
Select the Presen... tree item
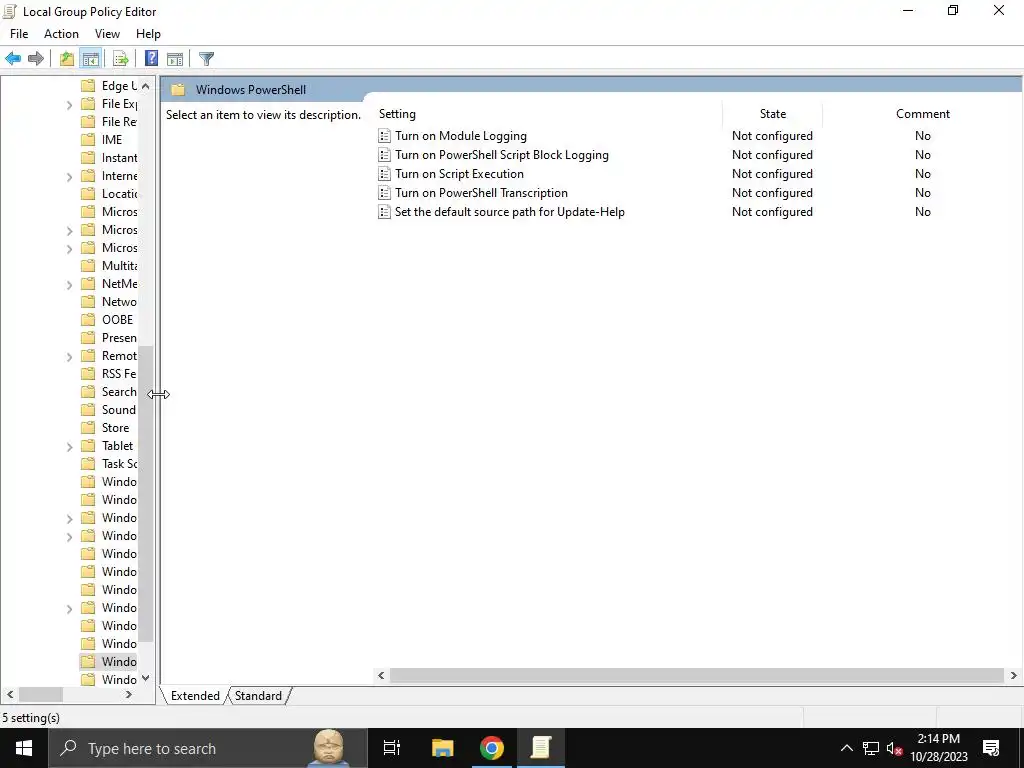109,338
